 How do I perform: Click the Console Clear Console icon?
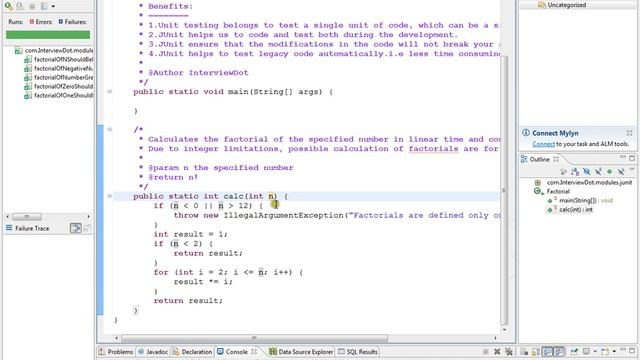click(524, 352)
